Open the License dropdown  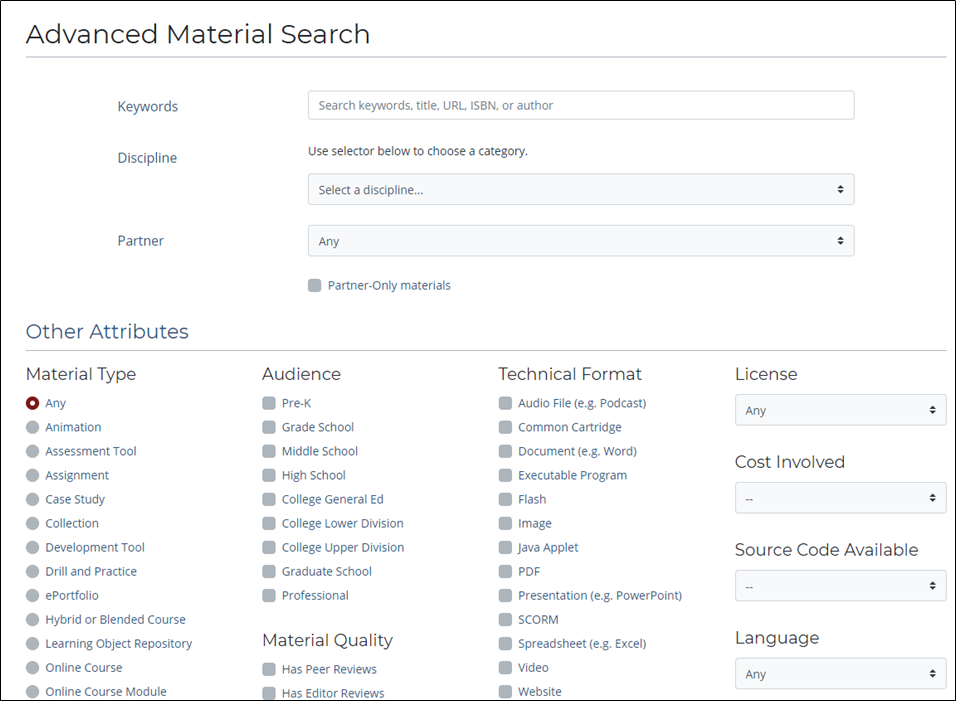pos(840,410)
